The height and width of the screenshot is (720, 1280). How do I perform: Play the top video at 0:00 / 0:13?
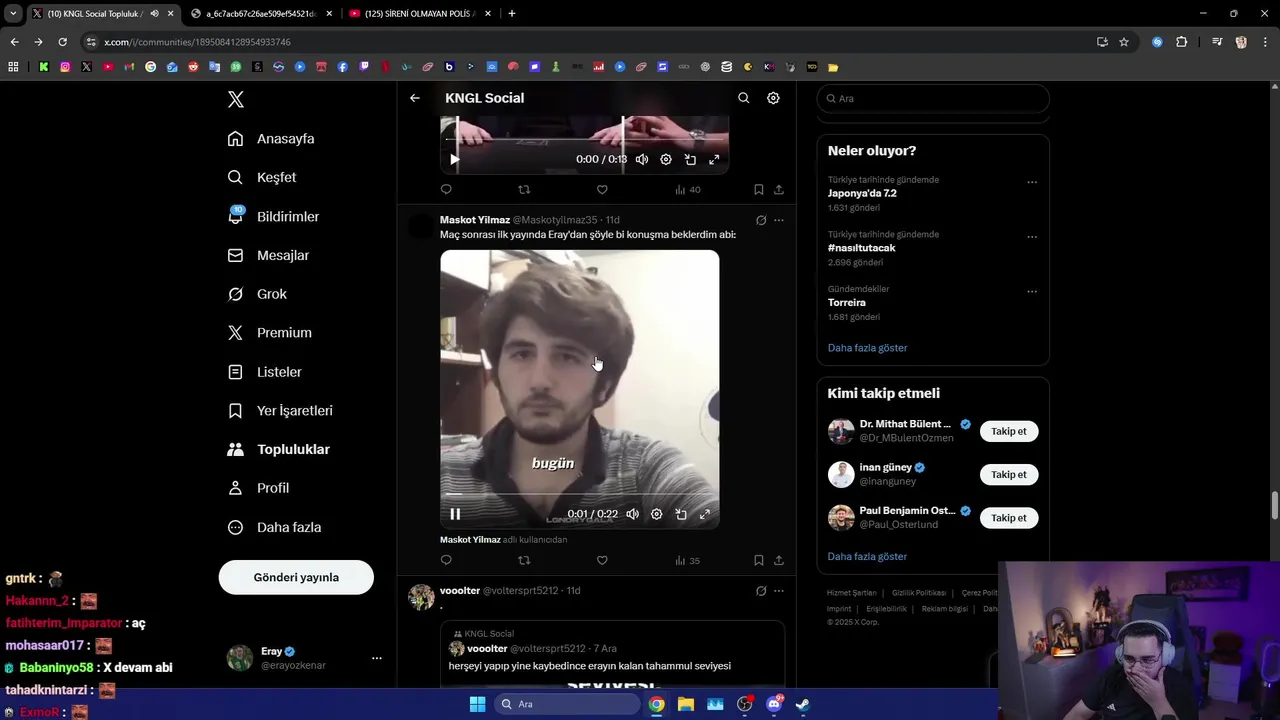[x=455, y=159]
